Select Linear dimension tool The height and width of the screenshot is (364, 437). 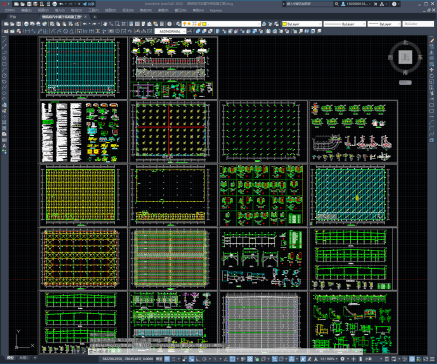(x=27, y=31)
